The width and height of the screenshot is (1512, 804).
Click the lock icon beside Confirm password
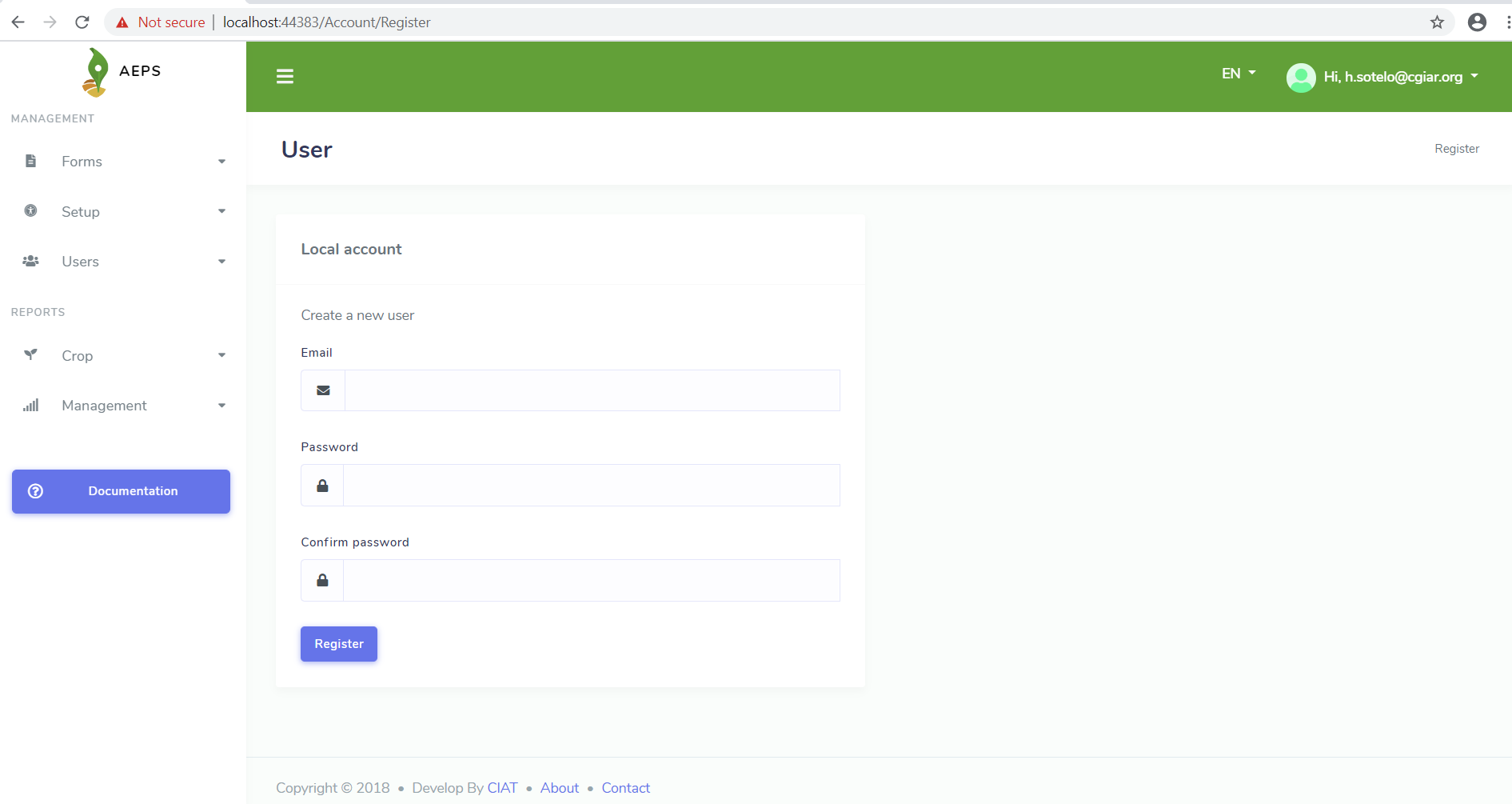click(322, 580)
